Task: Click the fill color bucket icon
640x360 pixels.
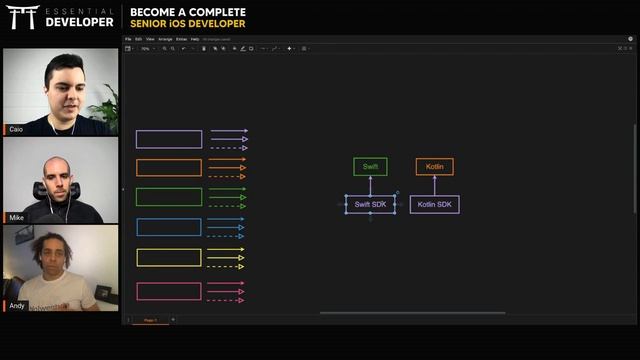Action: [x=234, y=49]
